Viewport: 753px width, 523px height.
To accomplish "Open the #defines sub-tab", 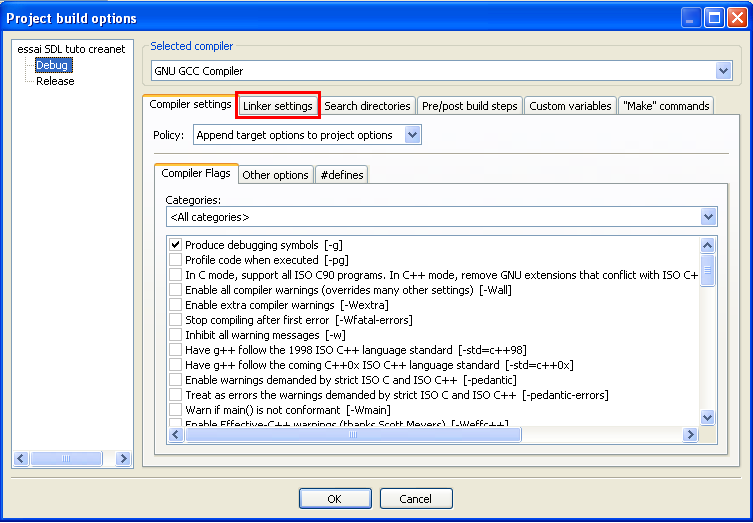I will tap(342, 175).
